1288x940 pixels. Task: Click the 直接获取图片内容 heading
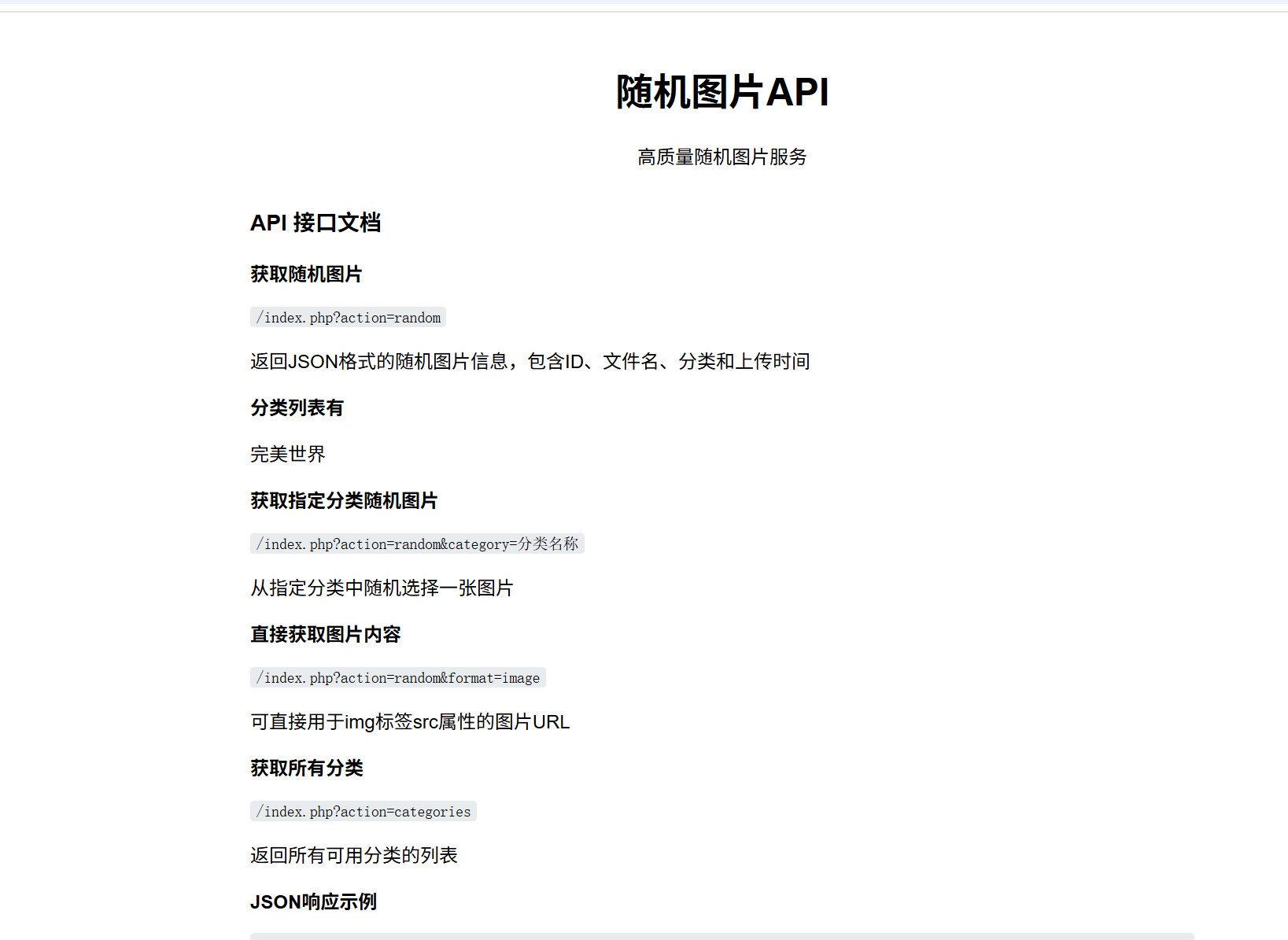[325, 634]
